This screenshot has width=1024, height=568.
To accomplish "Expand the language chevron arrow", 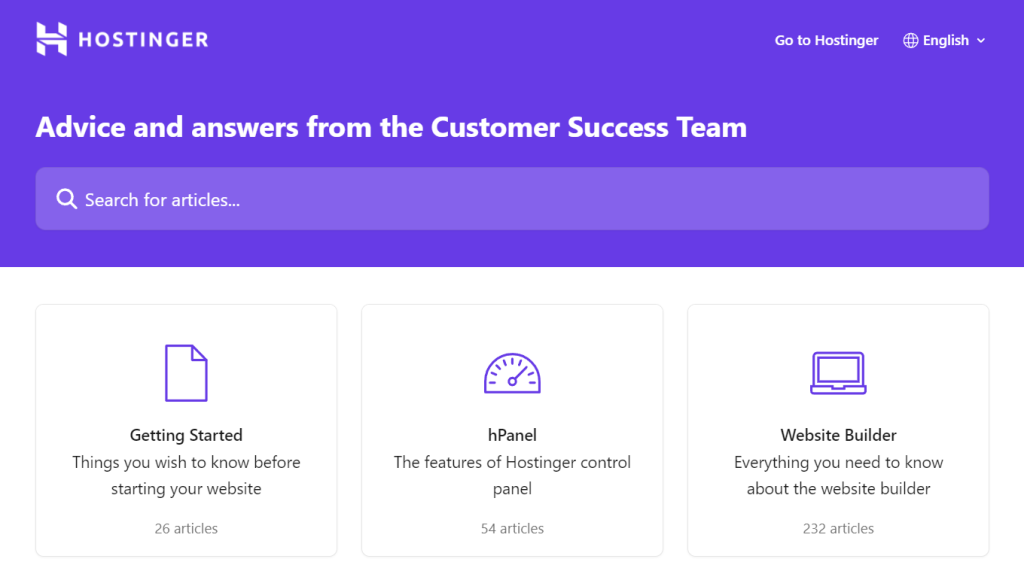I will pyautogui.click(x=981, y=41).
